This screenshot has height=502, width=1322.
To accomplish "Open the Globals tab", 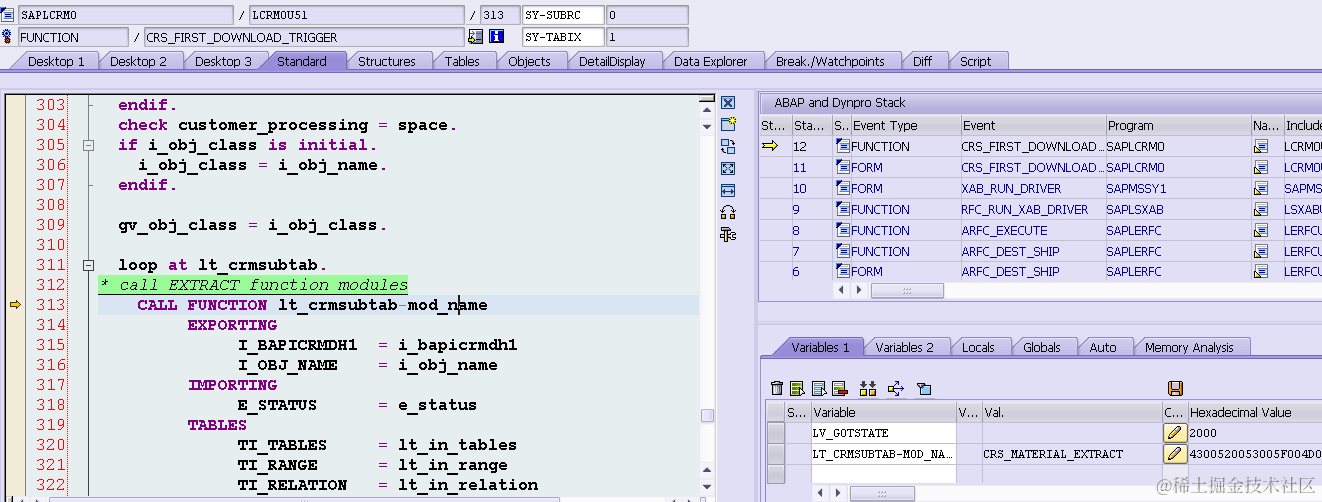I will pos(1042,347).
